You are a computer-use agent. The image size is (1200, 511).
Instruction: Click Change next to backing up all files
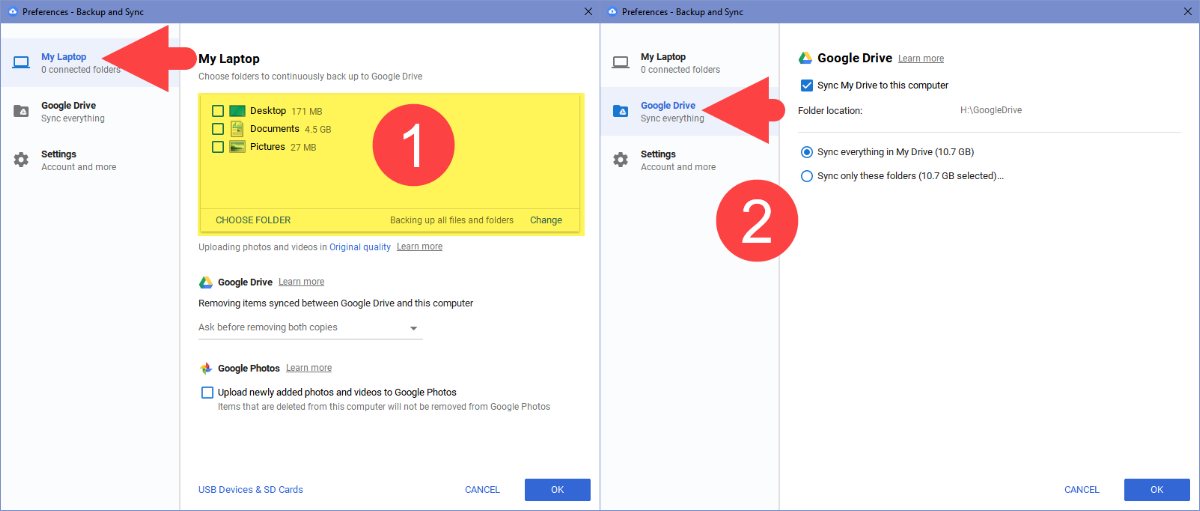[546, 220]
